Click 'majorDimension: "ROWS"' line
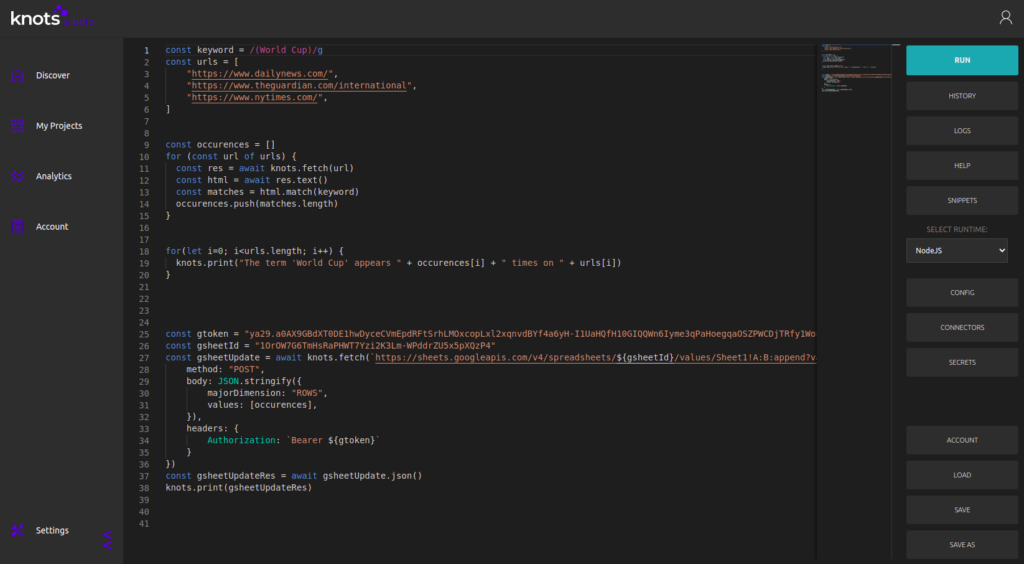1024x564 pixels. click(x=267, y=393)
